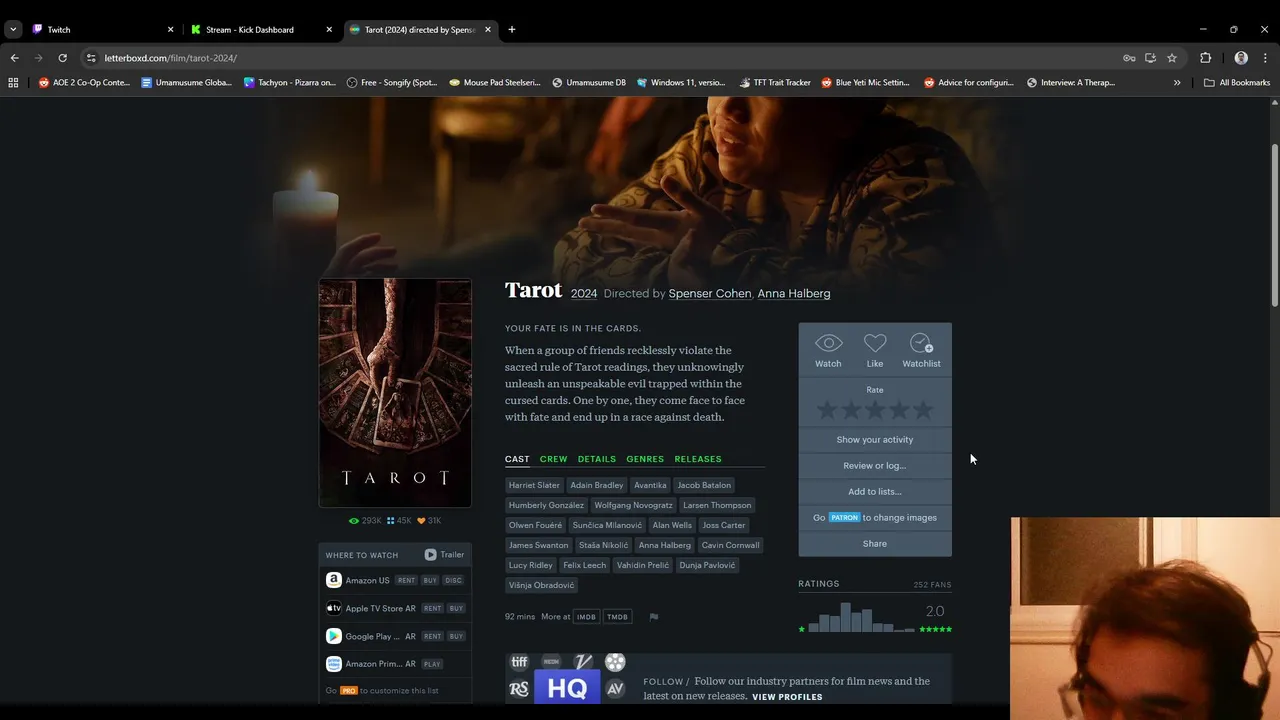The height and width of the screenshot is (720, 1280).
Task: Open Amazon US service icon
Action: (334, 580)
